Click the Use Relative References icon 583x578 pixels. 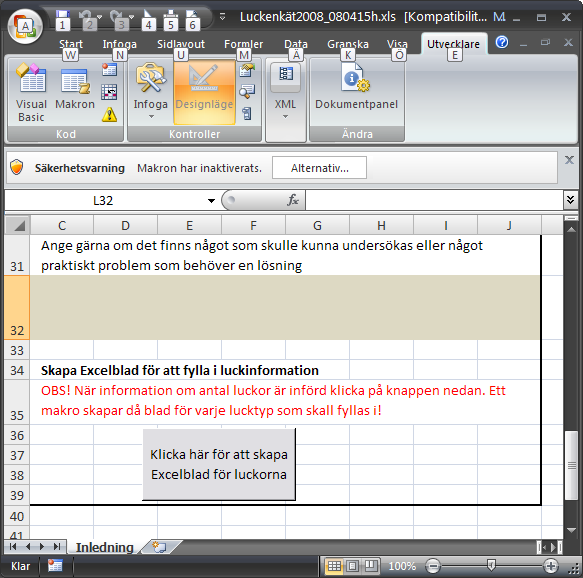click(109, 92)
